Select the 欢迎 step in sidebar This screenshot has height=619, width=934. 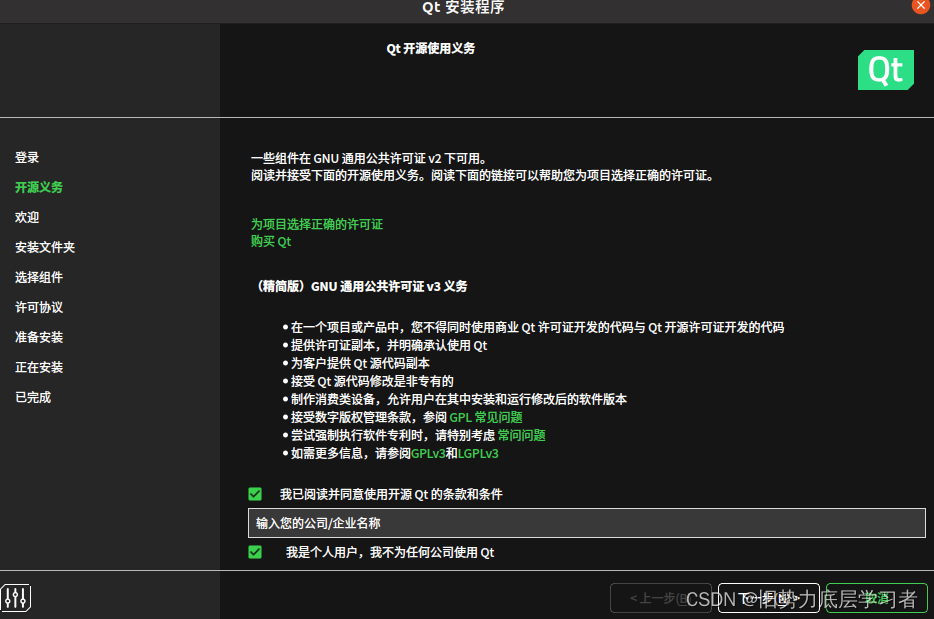pos(27,217)
